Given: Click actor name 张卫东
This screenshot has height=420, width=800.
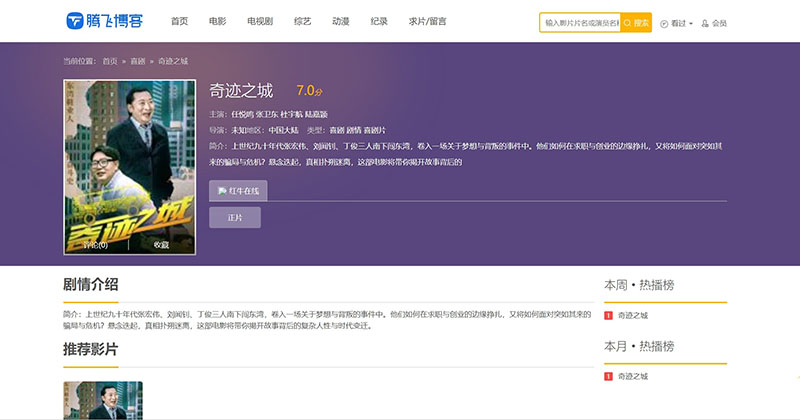Looking at the screenshot, I should pyautogui.click(x=267, y=114).
